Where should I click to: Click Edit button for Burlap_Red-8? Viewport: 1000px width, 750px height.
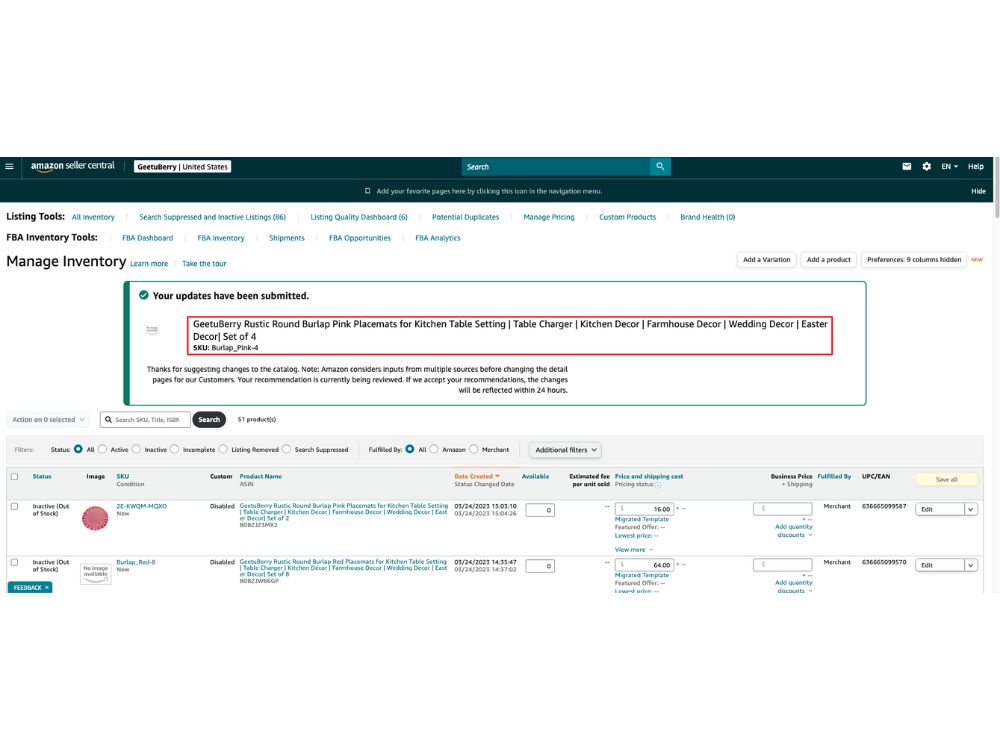(939, 565)
